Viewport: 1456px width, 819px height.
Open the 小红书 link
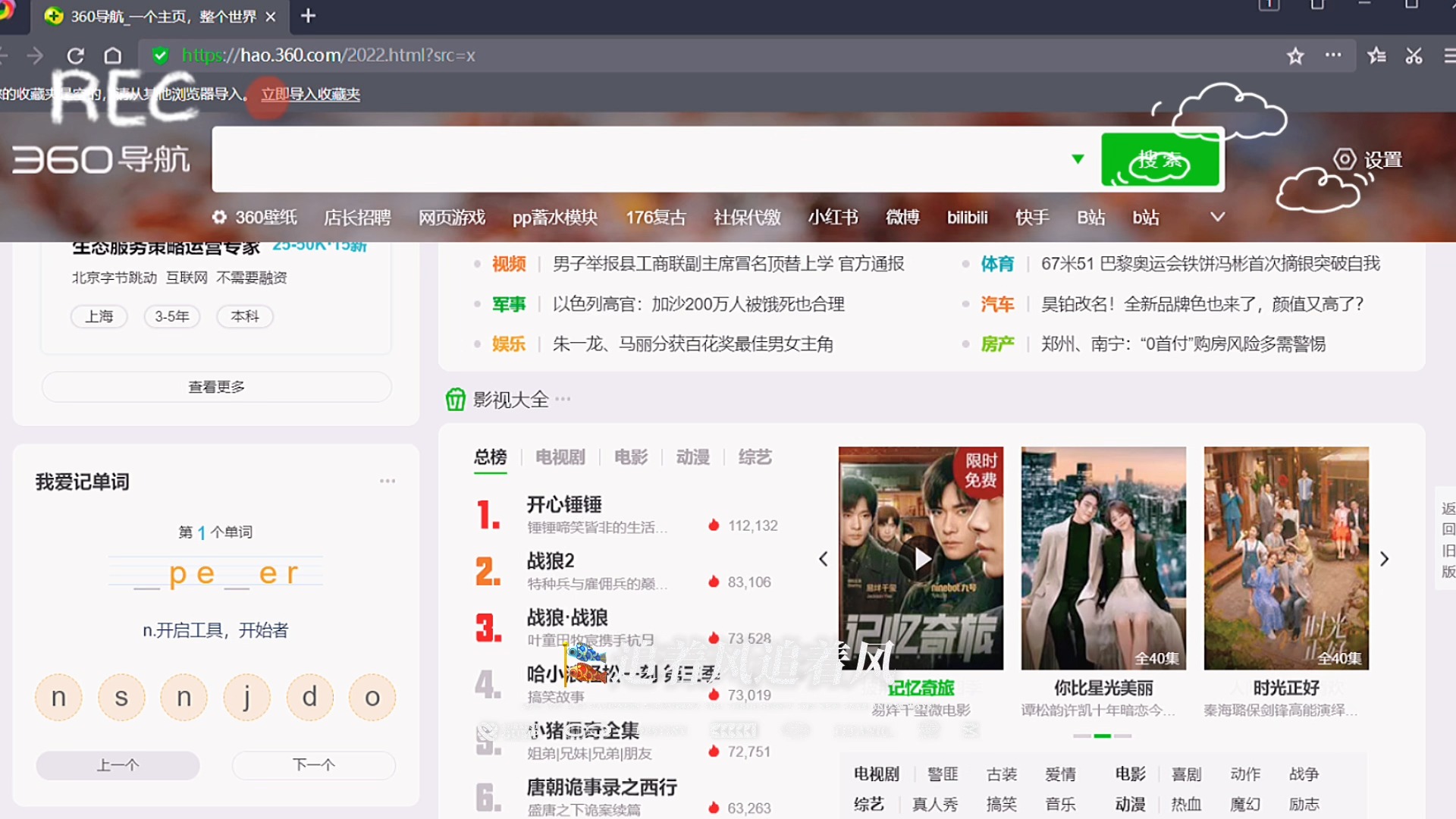click(833, 218)
